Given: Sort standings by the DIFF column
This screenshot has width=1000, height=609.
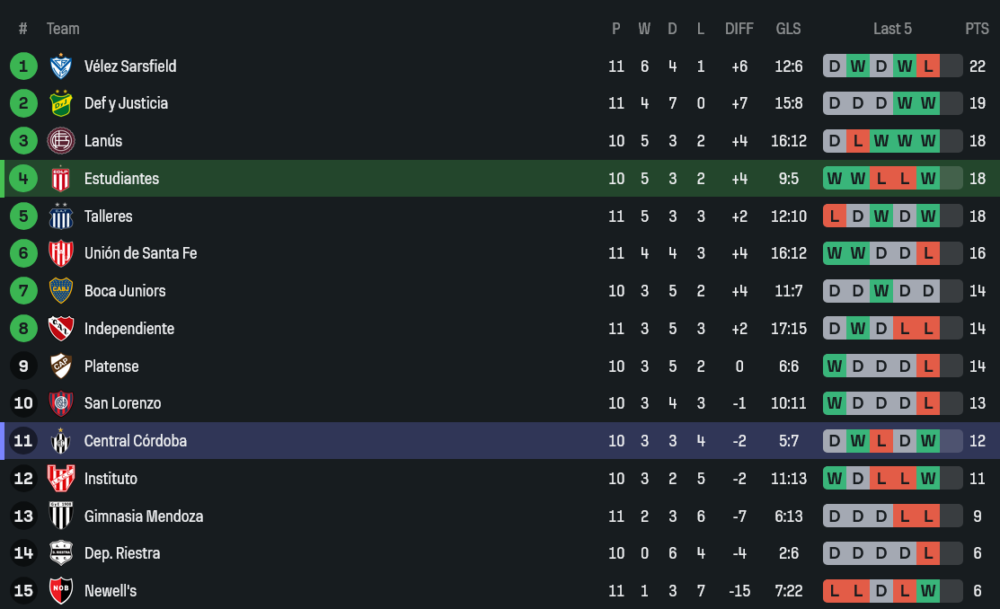Looking at the screenshot, I should click(x=739, y=29).
